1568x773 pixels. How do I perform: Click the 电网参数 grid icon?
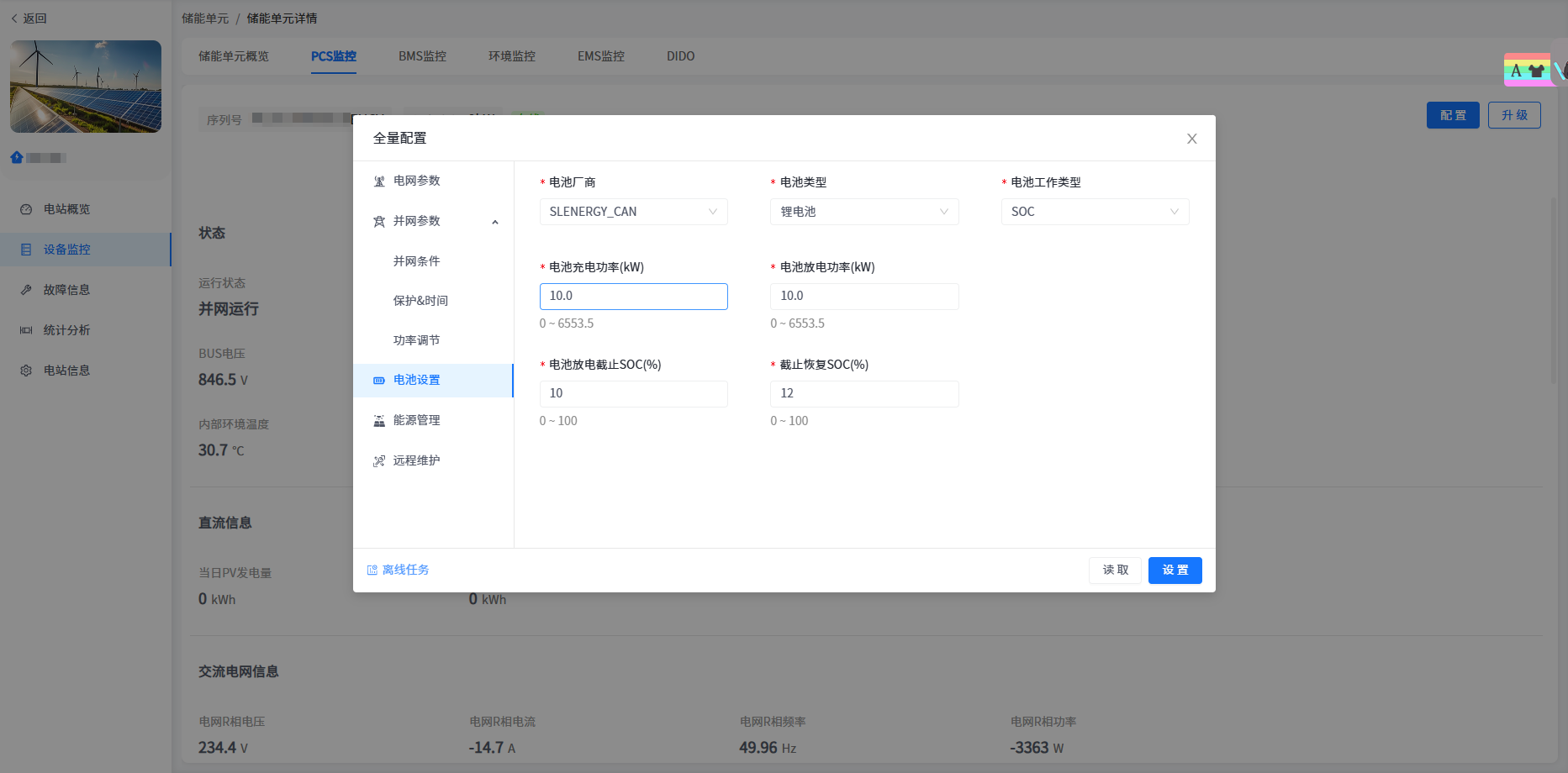click(379, 181)
